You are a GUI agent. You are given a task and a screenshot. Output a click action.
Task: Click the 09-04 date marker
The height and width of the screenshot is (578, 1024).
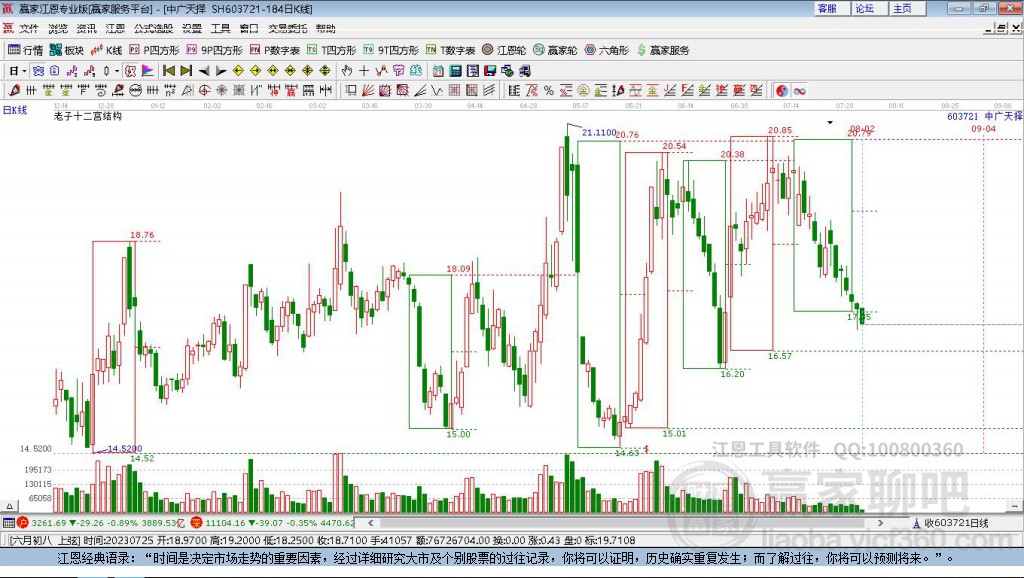coord(983,129)
